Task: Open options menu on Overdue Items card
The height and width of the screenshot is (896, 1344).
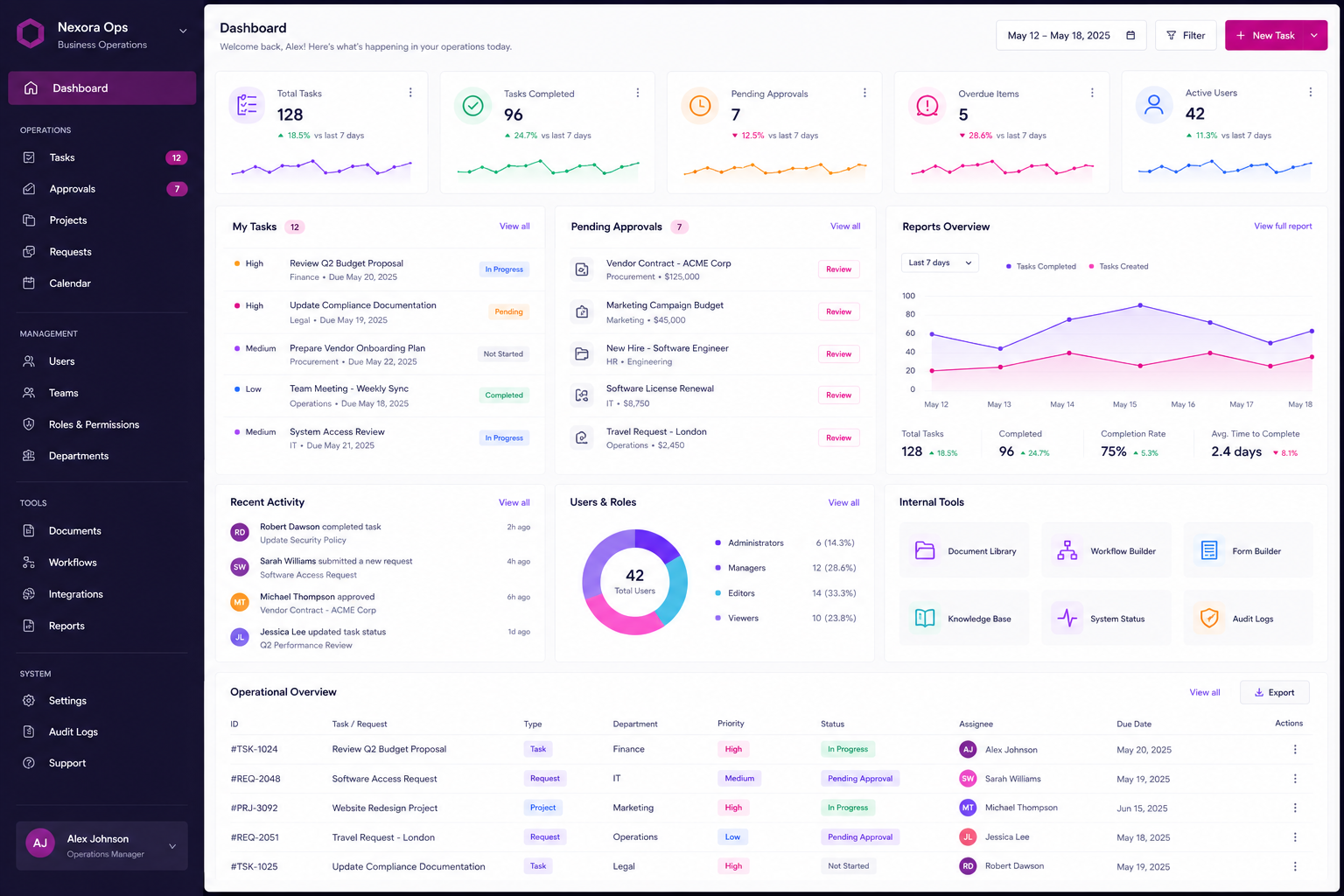Action: [1092, 92]
